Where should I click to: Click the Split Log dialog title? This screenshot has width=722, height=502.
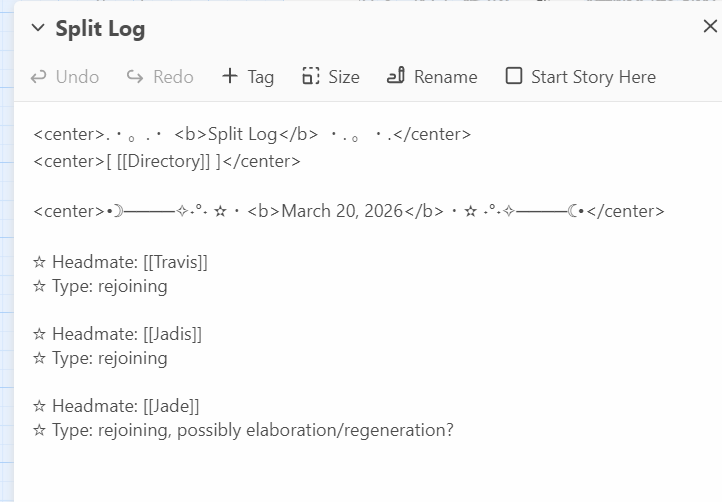(x=100, y=28)
